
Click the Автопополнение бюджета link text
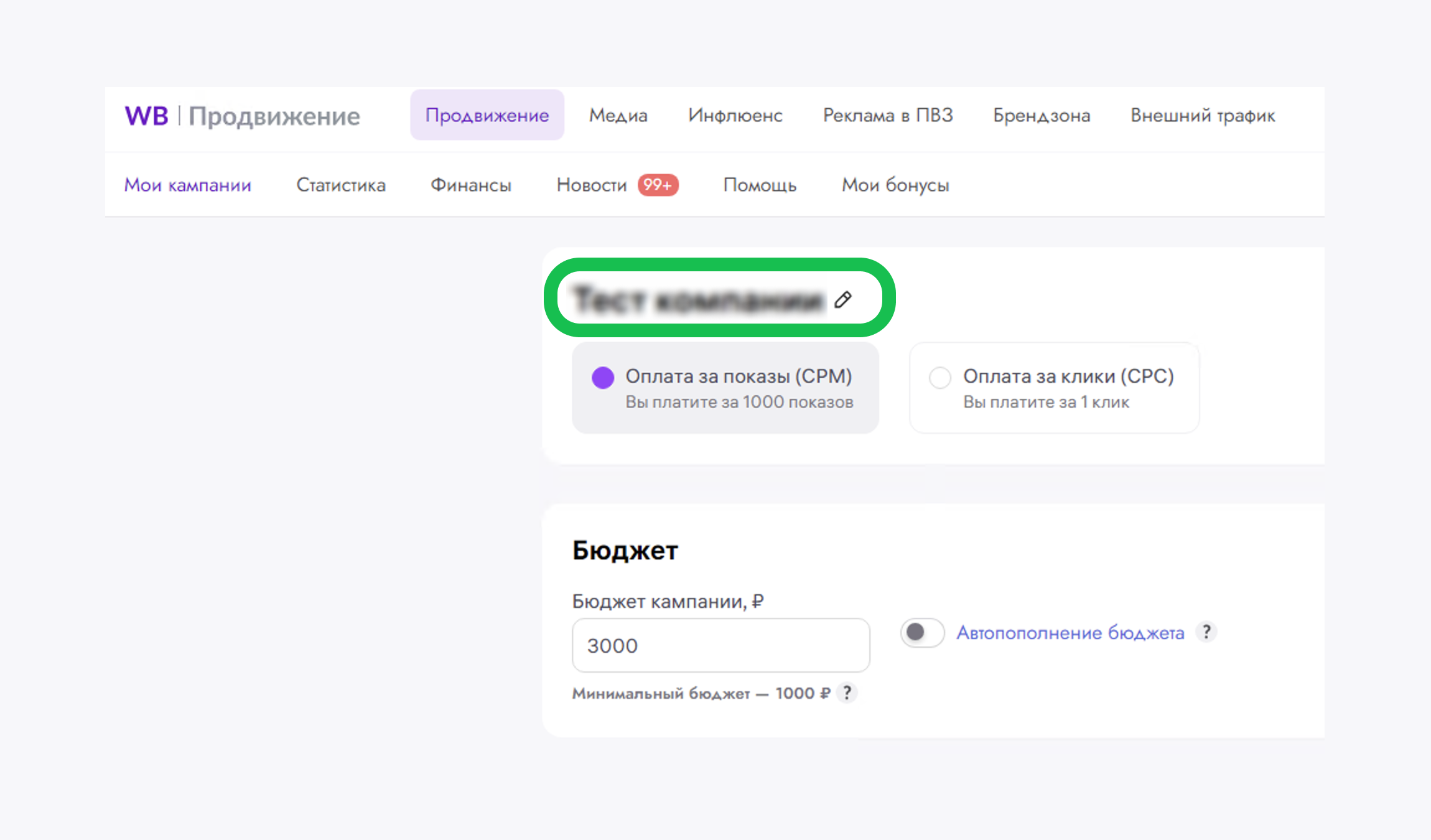(x=1070, y=633)
